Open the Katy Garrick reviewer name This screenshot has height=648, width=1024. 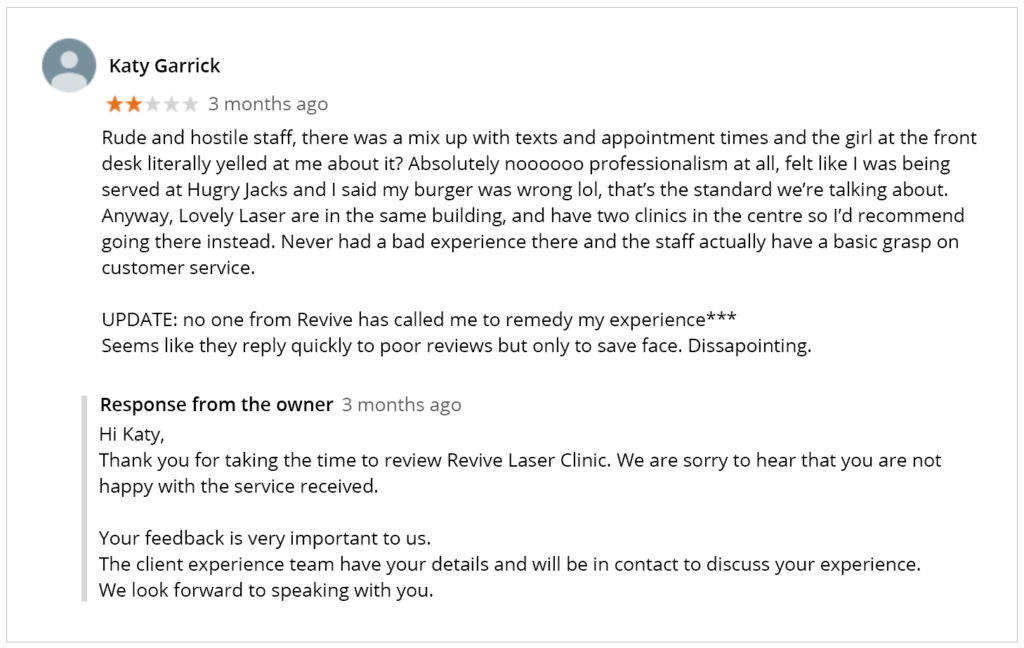pos(165,66)
